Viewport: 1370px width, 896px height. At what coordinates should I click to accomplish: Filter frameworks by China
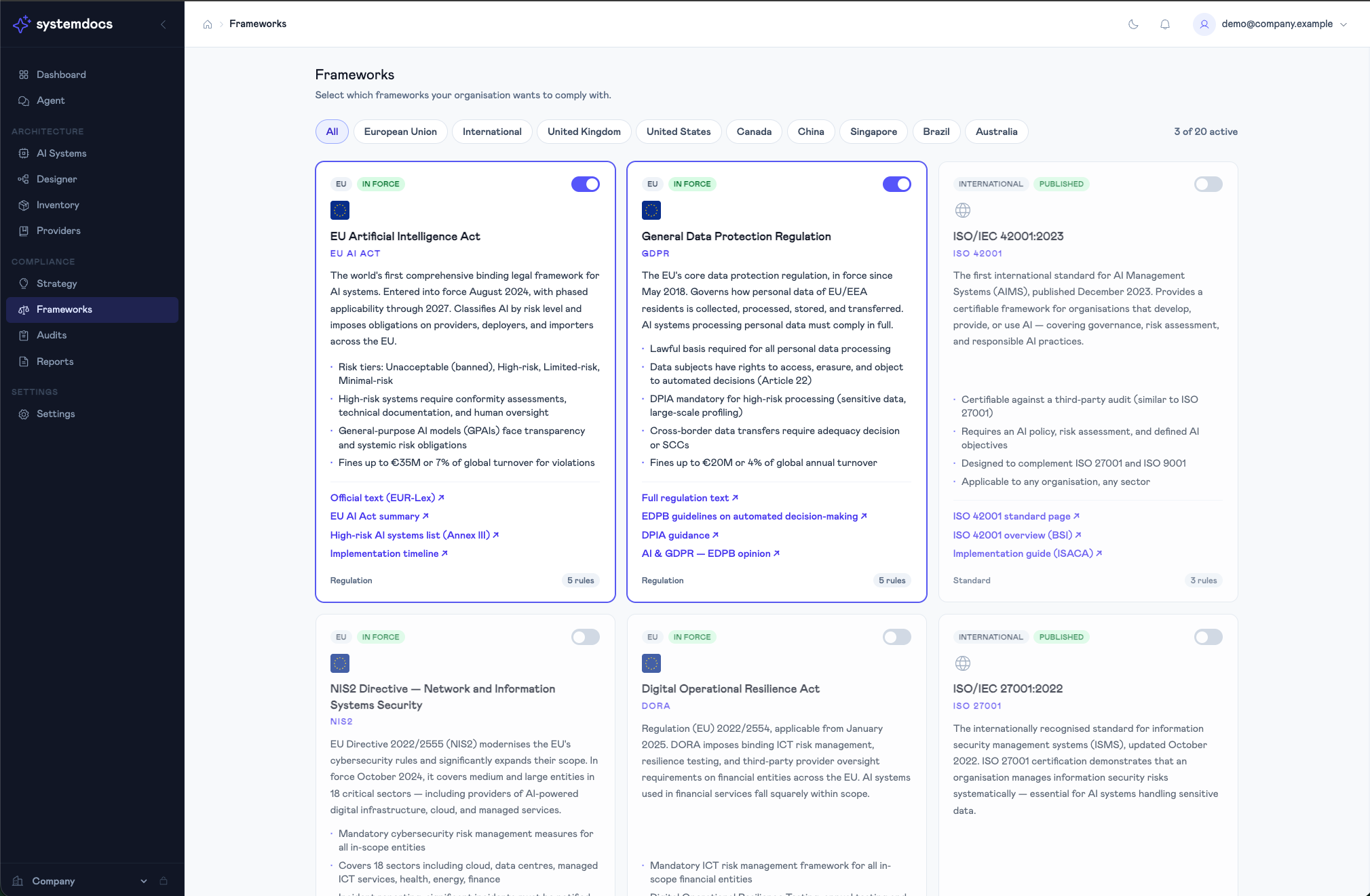(x=811, y=132)
